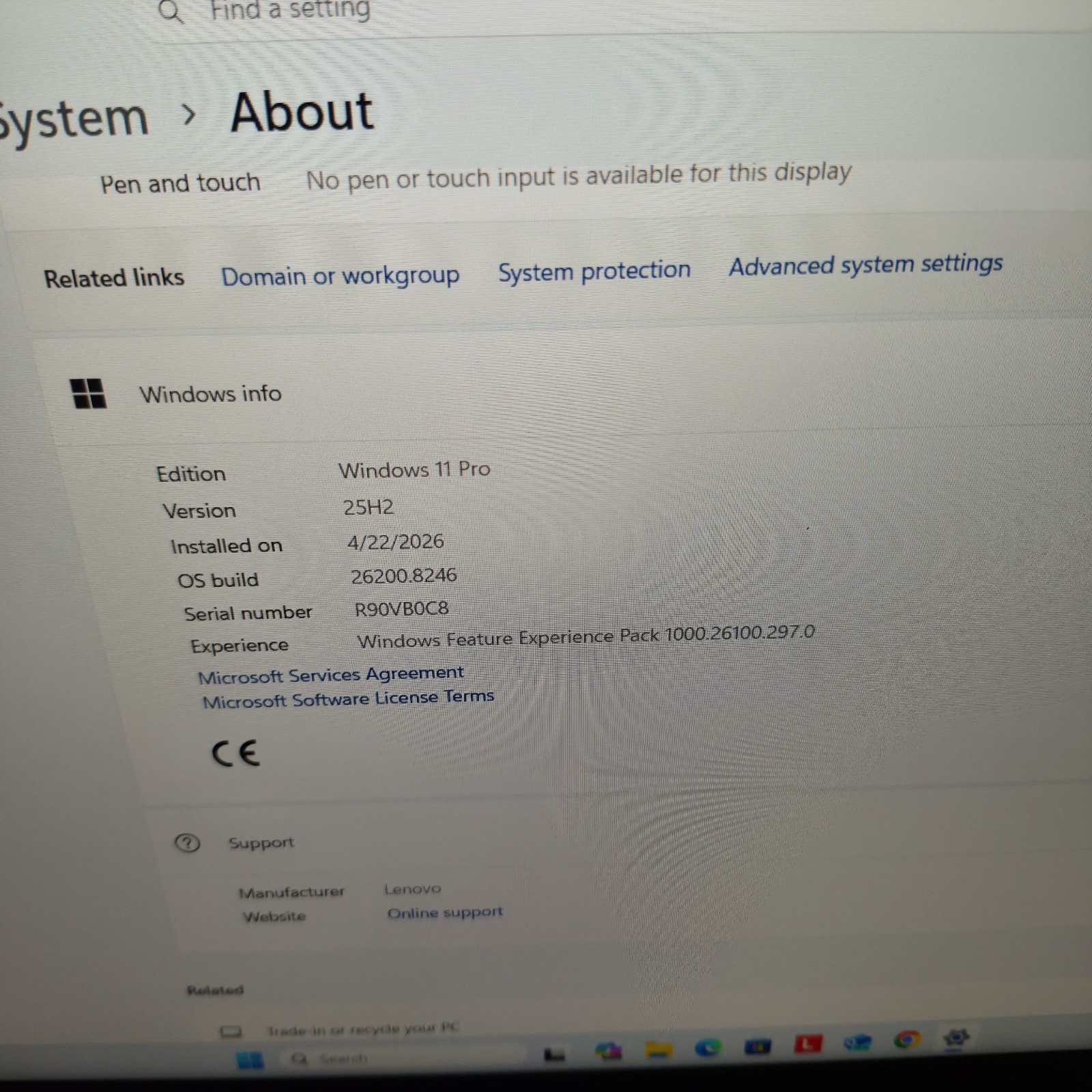Open Microsoft Store from the taskbar
Viewport: 1092px width, 1092px height.
[758, 1046]
